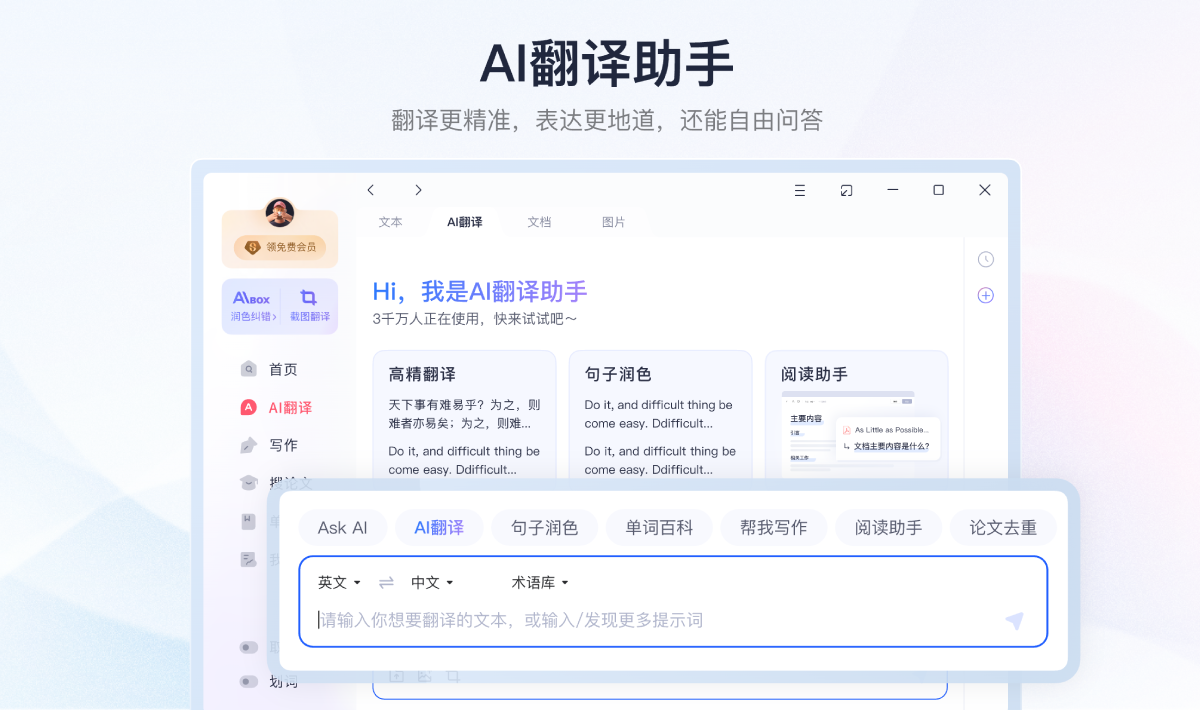Image resolution: width=1200 pixels, height=710 pixels.
Task: Click the send paper-plane icon
Action: tap(1014, 620)
